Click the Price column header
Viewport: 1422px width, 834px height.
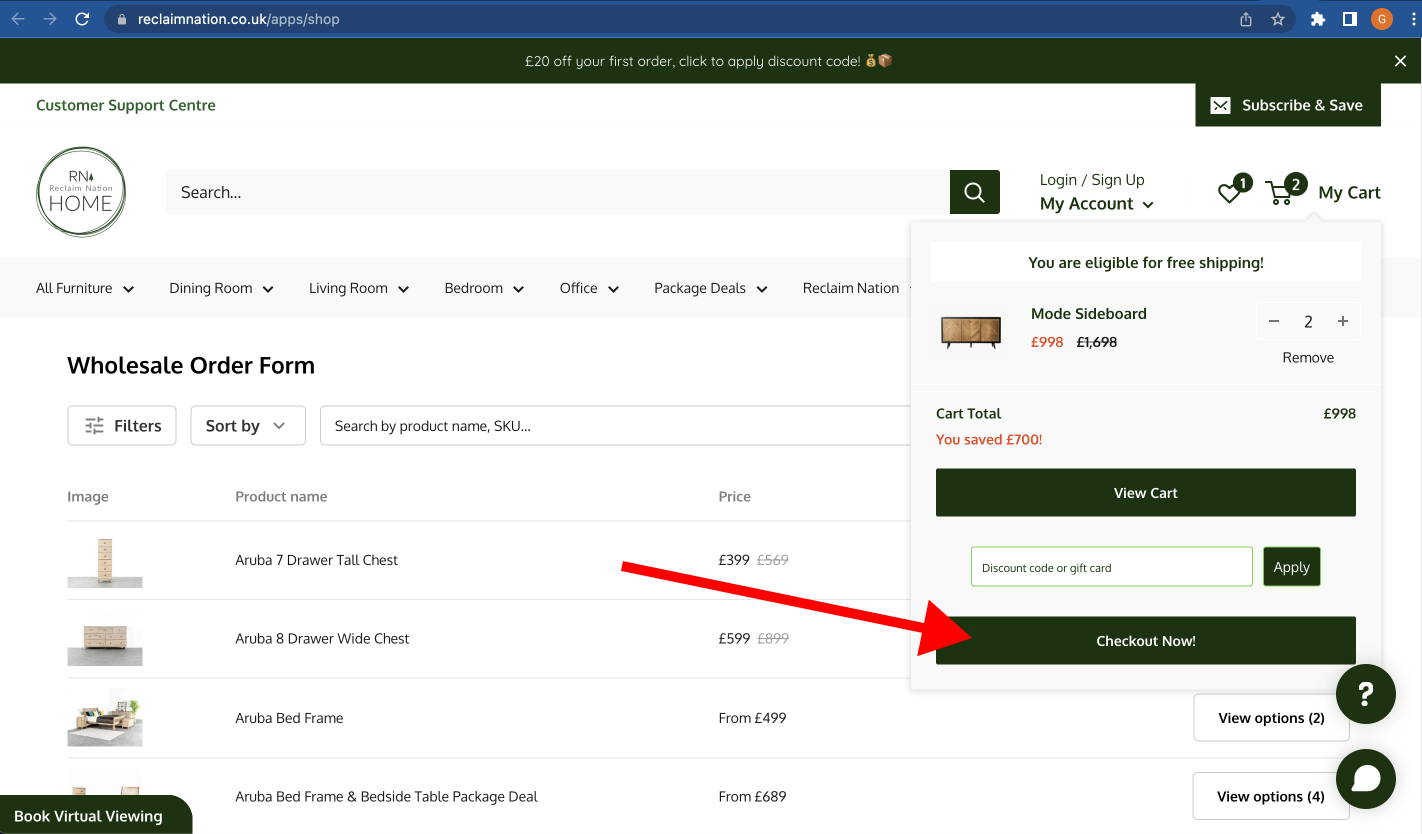[x=734, y=497]
